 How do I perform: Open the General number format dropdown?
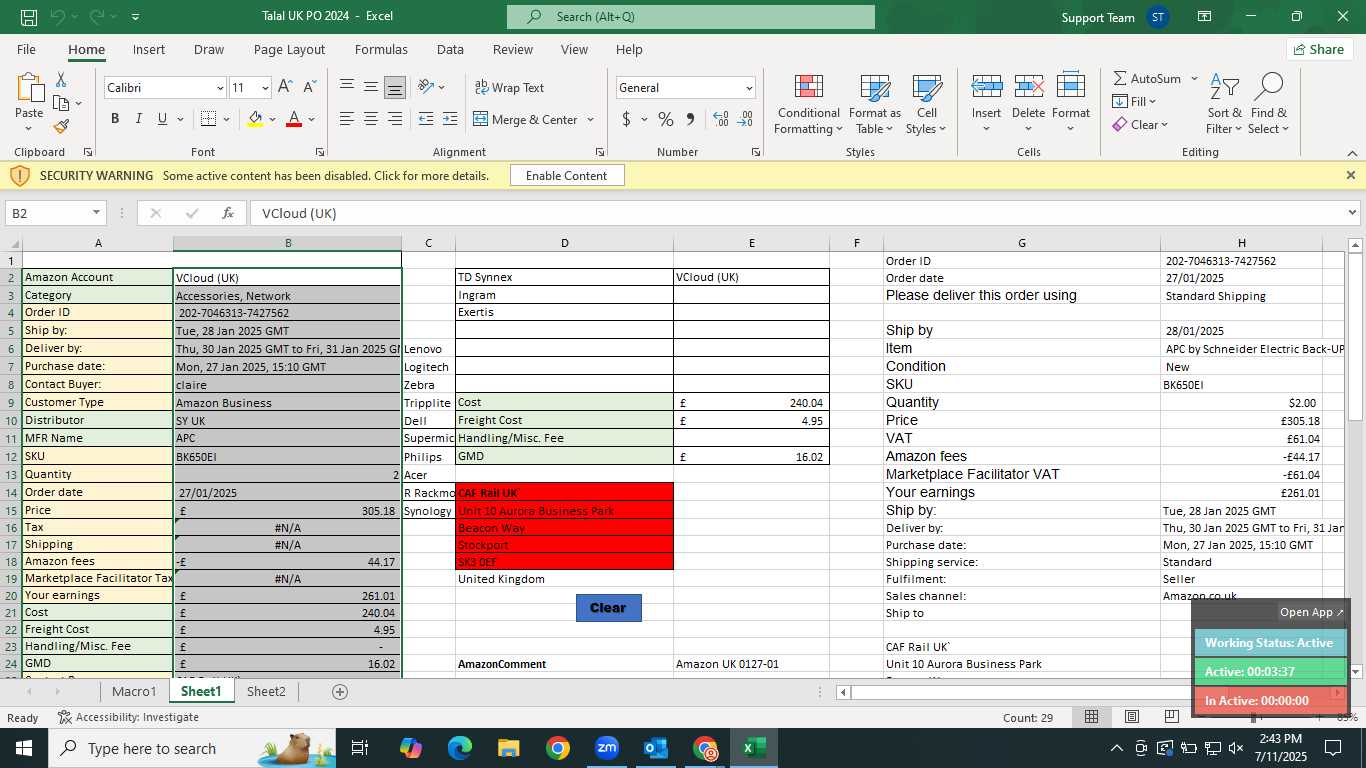pyautogui.click(x=748, y=88)
